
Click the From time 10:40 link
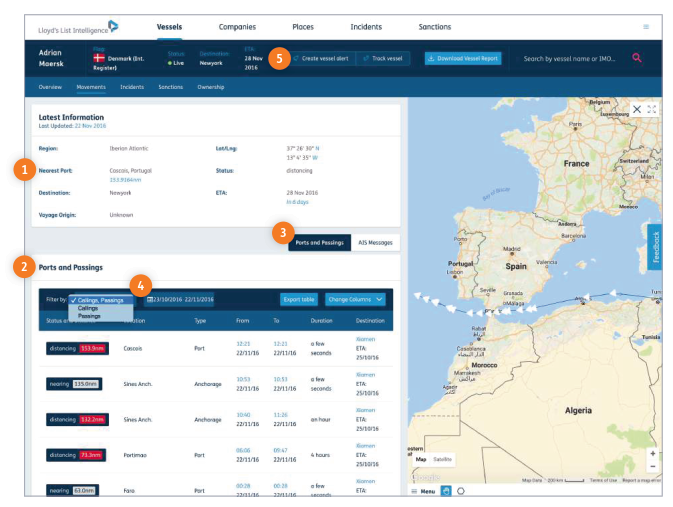pyautogui.click(x=243, y=415)
